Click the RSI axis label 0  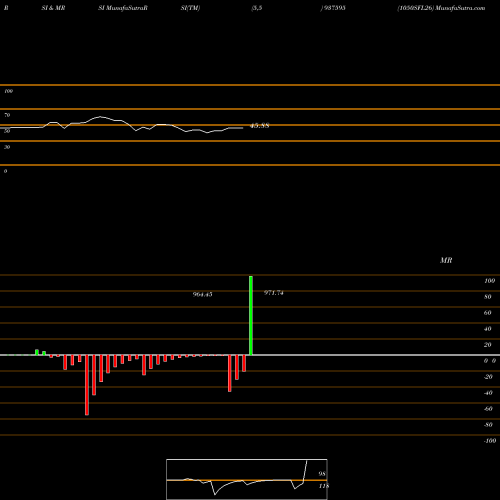coord(5,171)
